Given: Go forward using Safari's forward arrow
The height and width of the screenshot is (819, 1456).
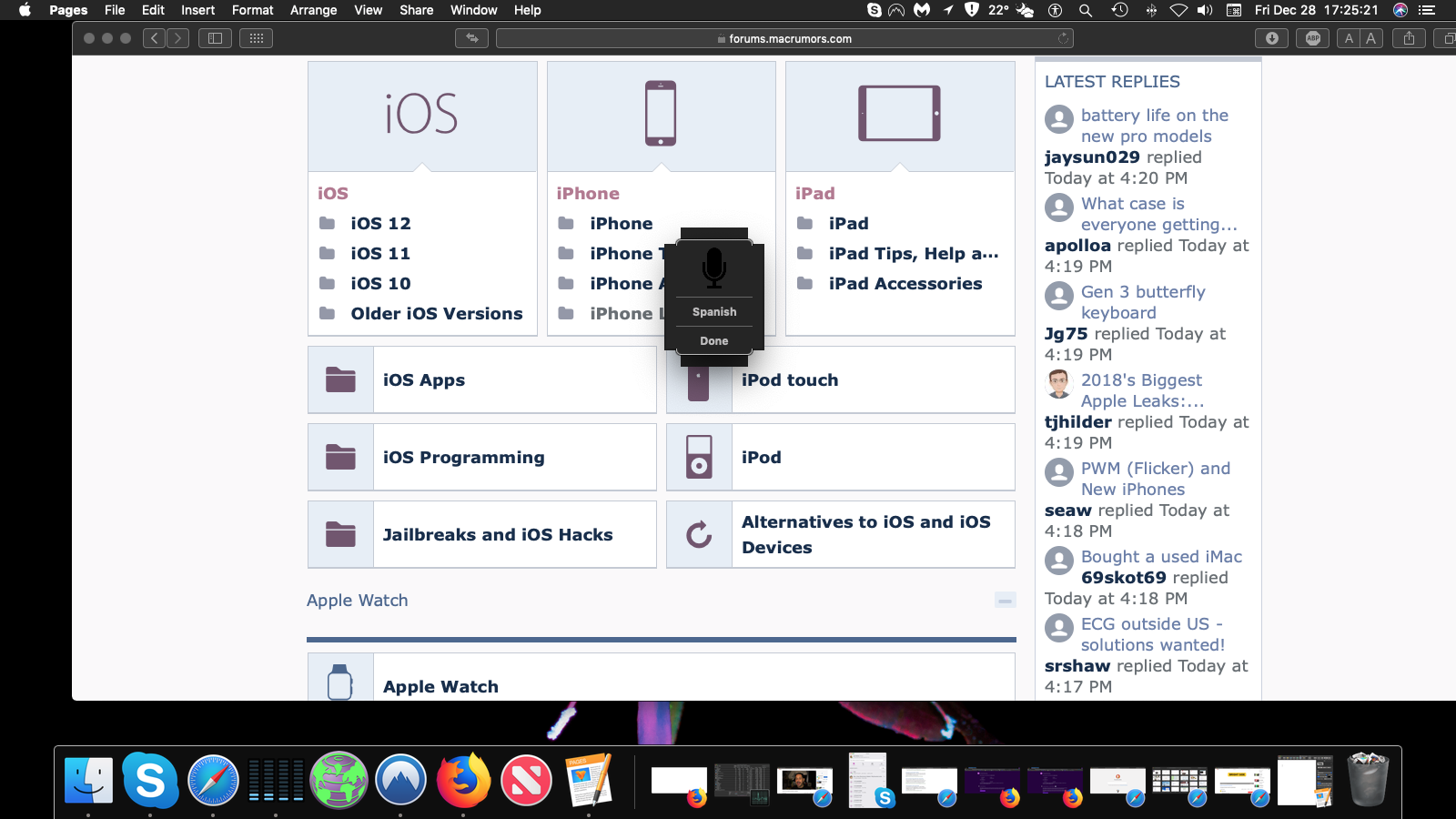Looking at the screenshot, I should pos(177,38).
